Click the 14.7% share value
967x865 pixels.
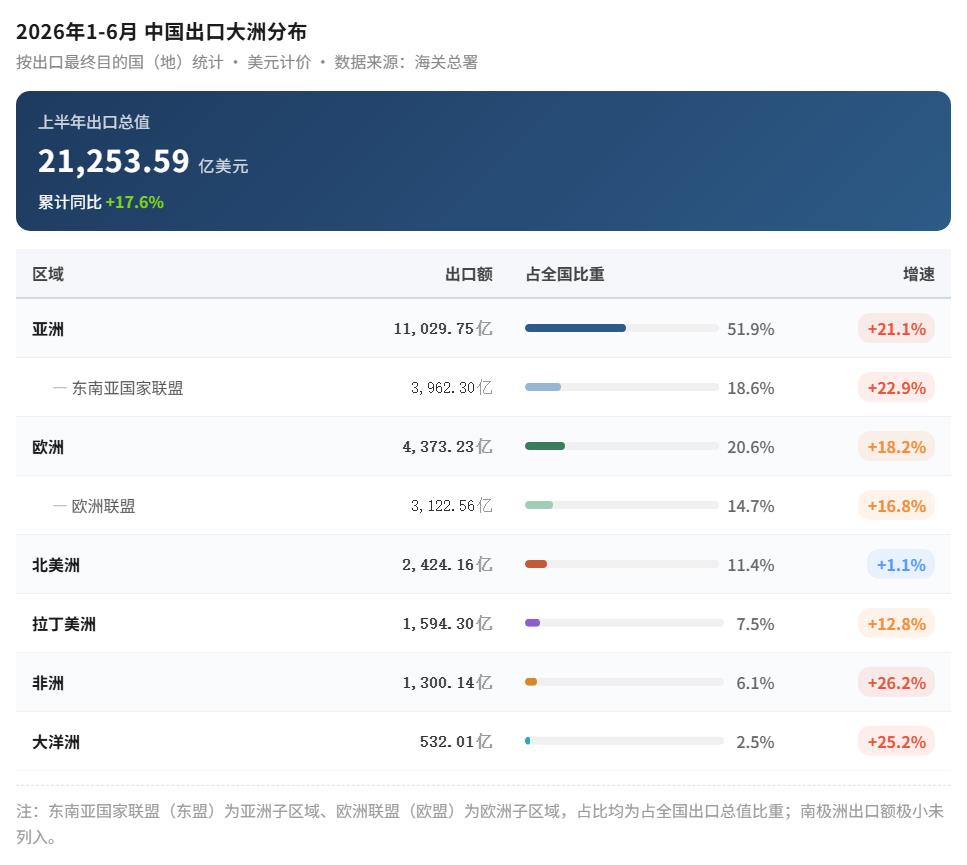tap(751, 506)
